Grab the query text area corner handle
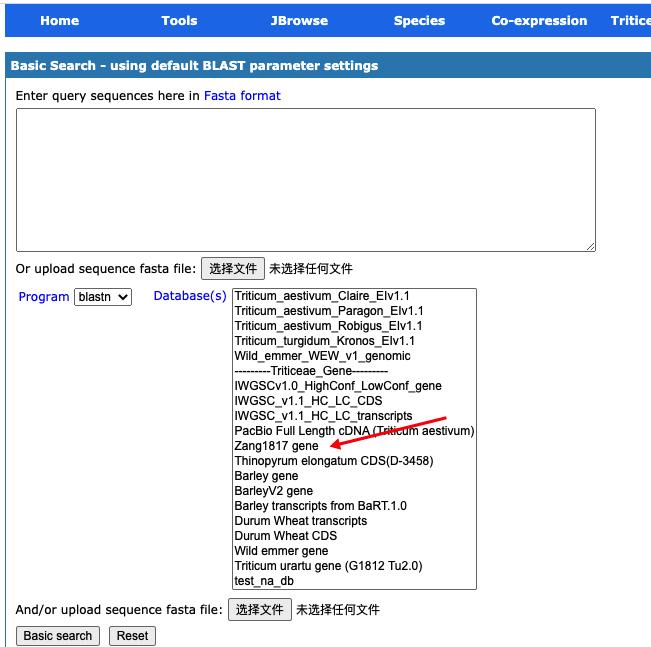Viewport: 651px width, 647px height. (x=591, y=246)
